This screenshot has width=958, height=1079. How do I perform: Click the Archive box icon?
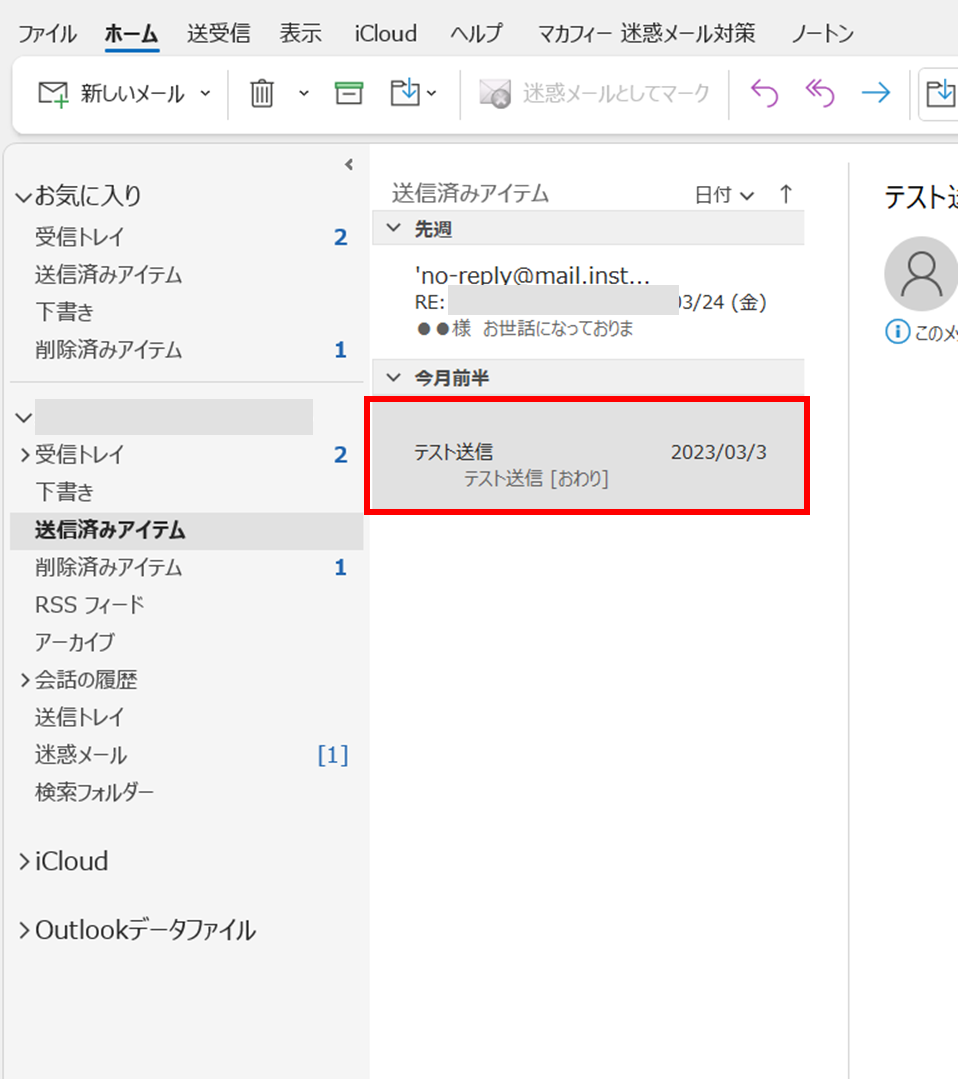(x=348, y=94)
